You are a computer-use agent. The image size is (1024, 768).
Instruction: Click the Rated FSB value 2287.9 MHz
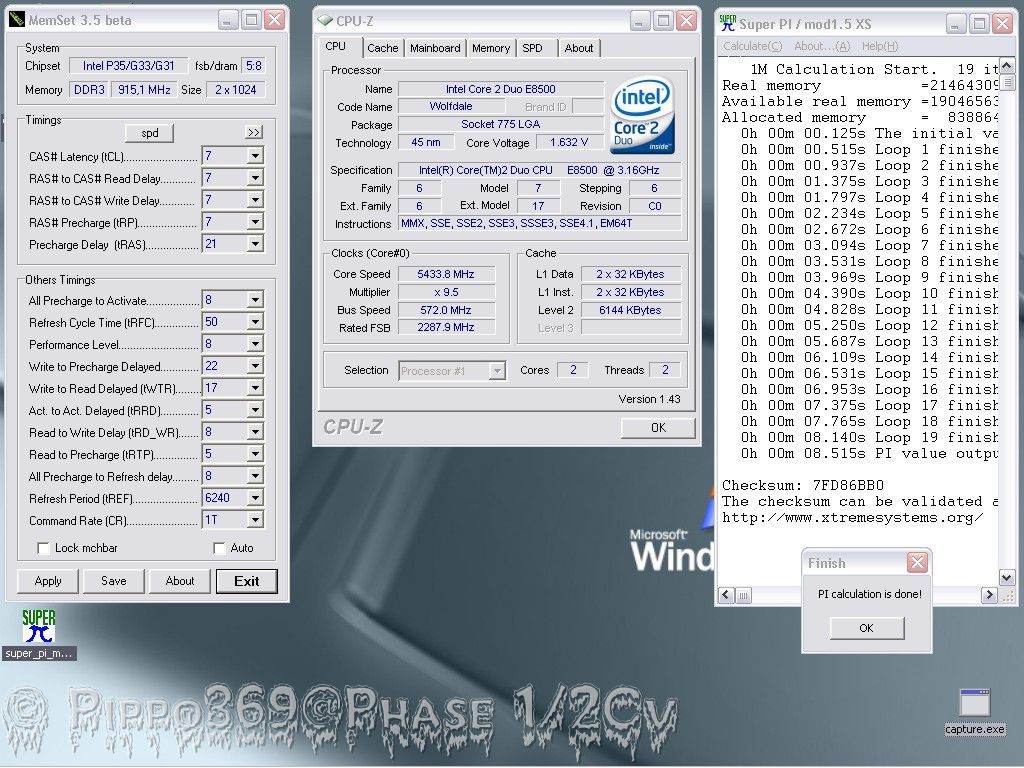click(446, 328)
